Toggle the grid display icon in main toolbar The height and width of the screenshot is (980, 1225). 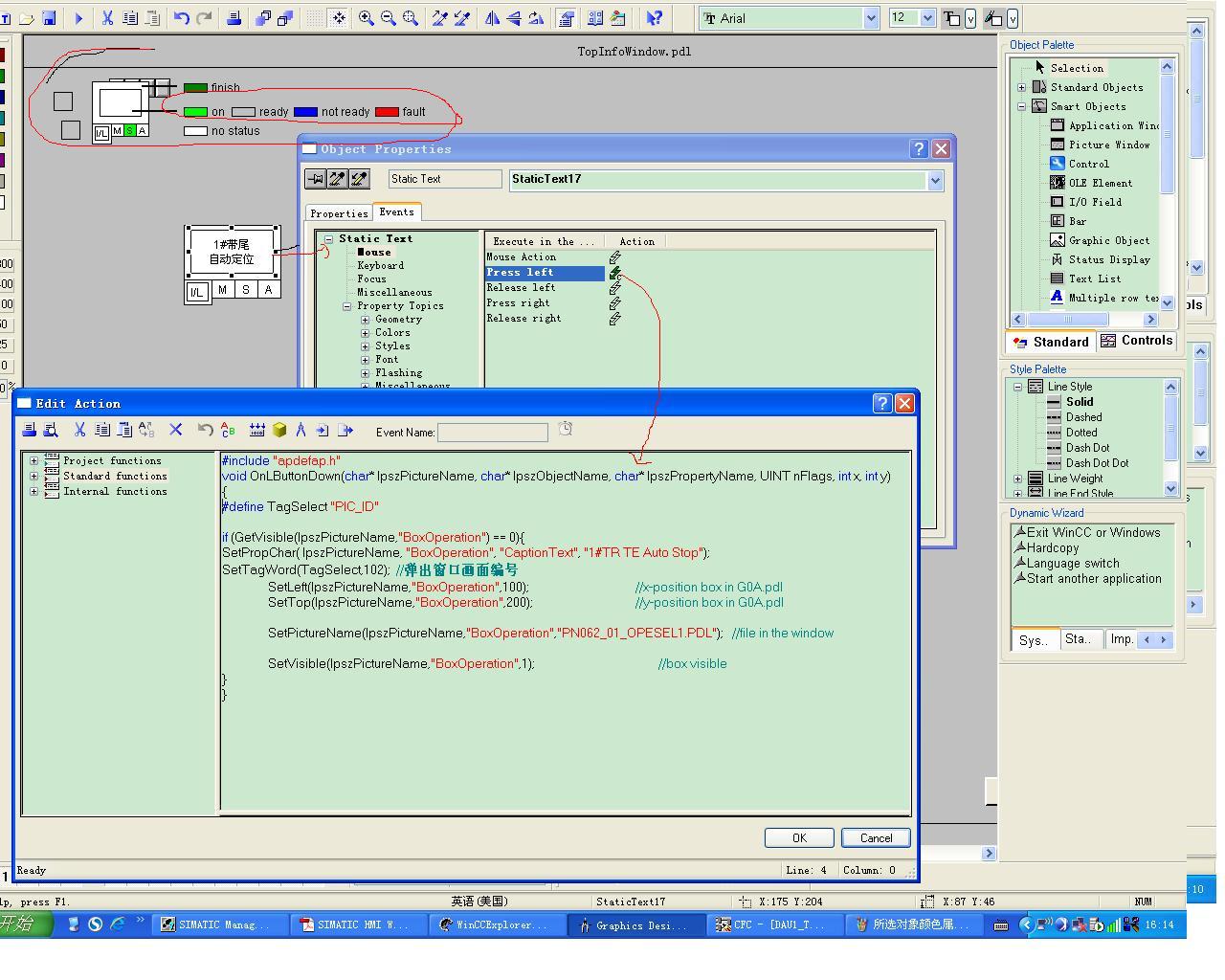[x=315, y=18]
